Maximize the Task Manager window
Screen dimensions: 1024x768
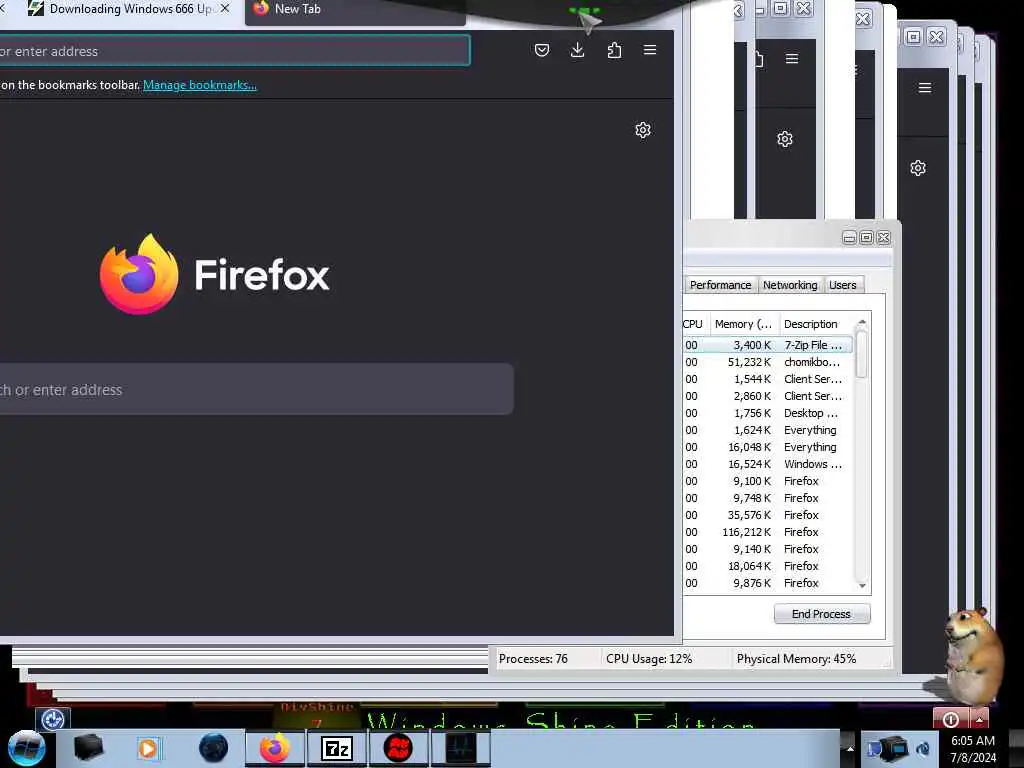pyautogui.click(x=866, y=238)
